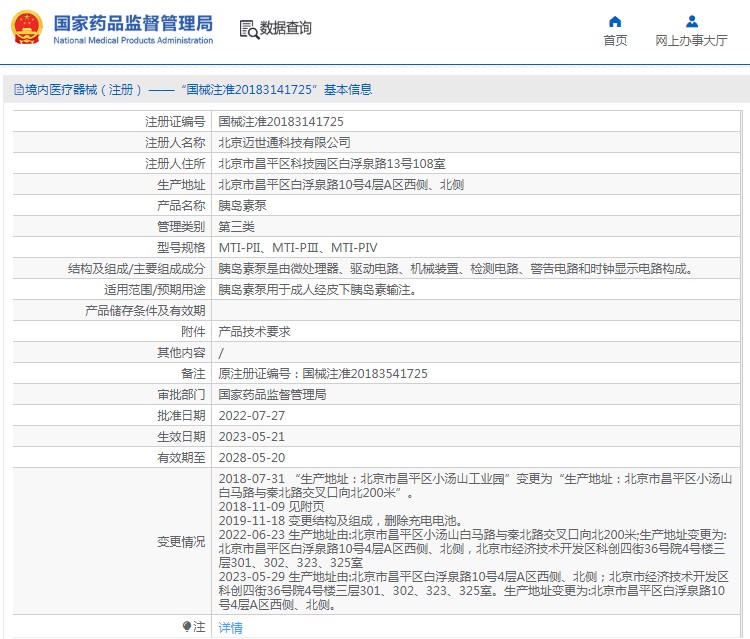Click the national emblem logo
The height and width of the screenshot is (639, 750).
[27, 28]
